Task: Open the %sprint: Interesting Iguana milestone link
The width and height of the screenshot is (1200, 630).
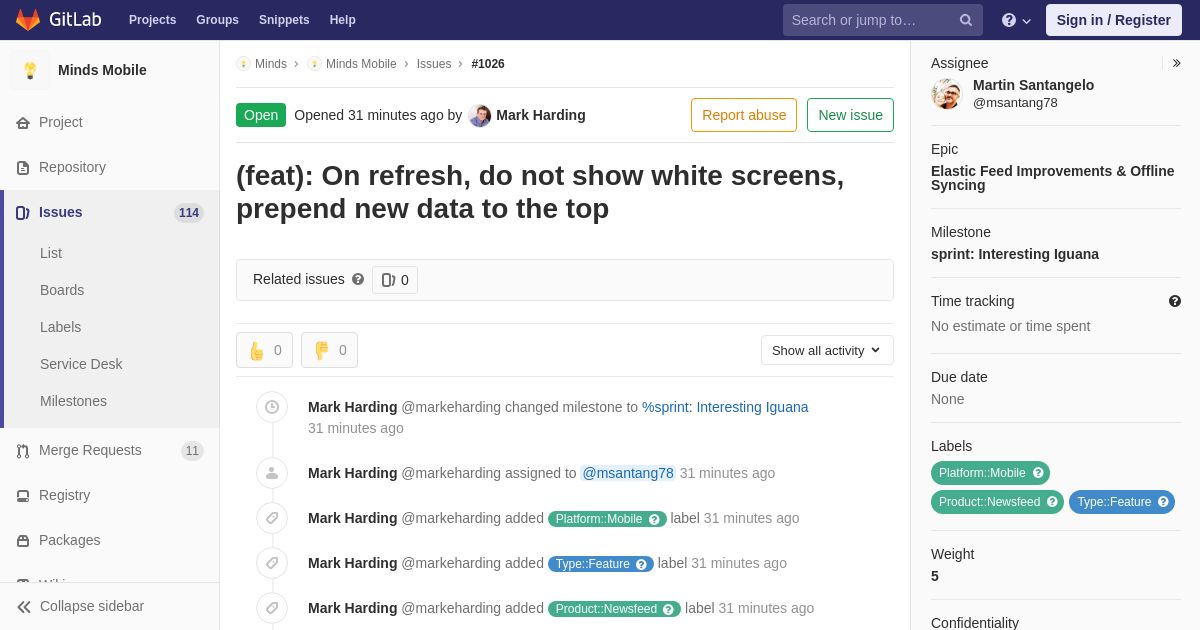Action: click(725, 407)
